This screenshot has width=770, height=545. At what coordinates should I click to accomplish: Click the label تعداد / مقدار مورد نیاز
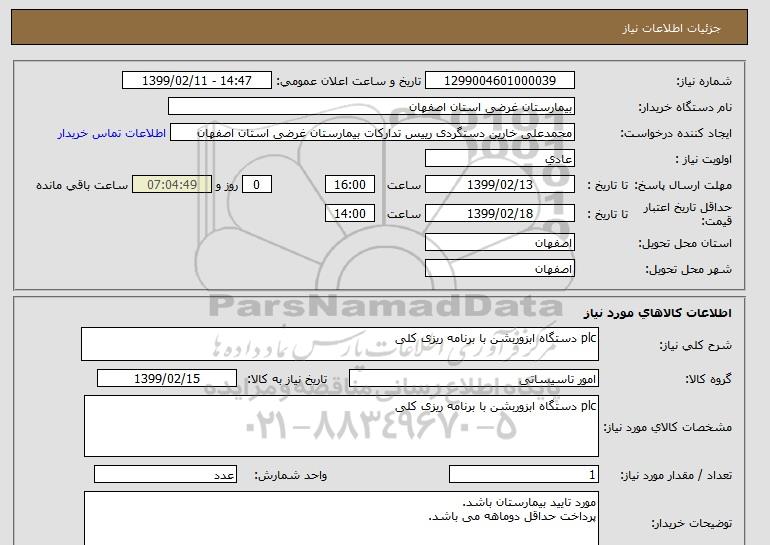pyautogui.click(x=676, y=475)
